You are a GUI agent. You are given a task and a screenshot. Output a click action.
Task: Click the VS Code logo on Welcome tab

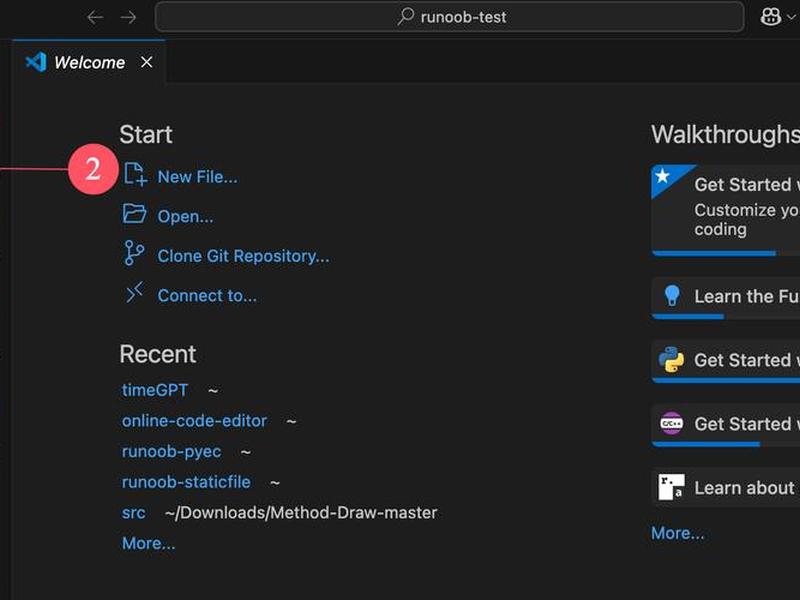36,62
